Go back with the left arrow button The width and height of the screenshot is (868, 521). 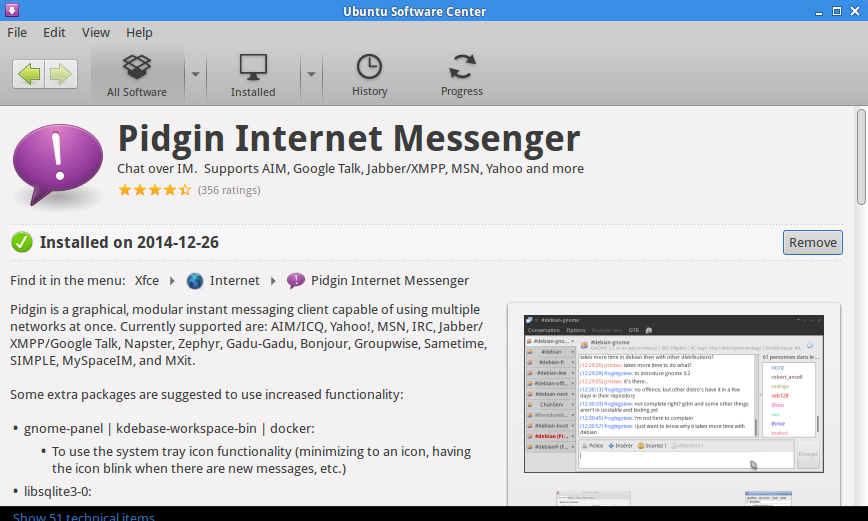pos(29,74)
